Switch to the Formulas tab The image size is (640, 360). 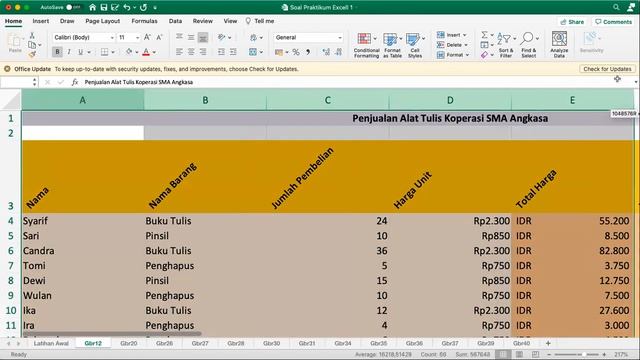[144, 21]
